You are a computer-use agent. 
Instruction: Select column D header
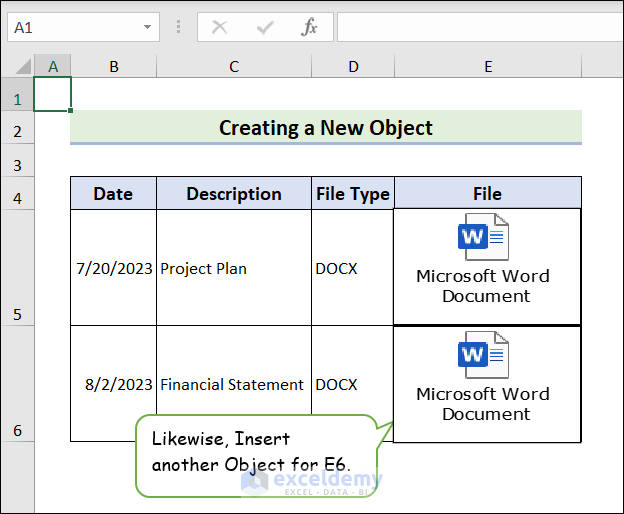point(353,66)
